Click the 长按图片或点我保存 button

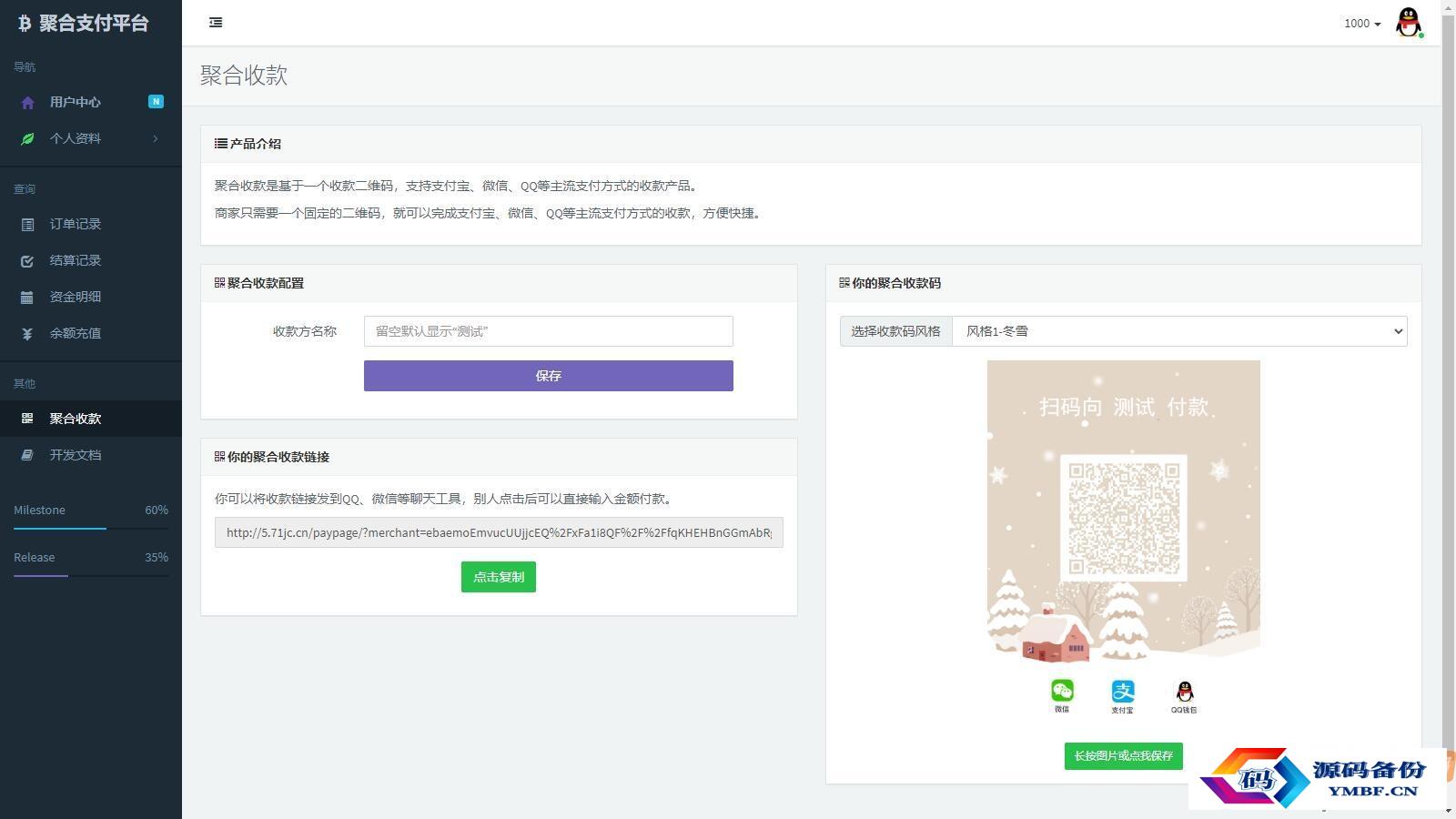pyautogui.click(x=1124, y=756)
